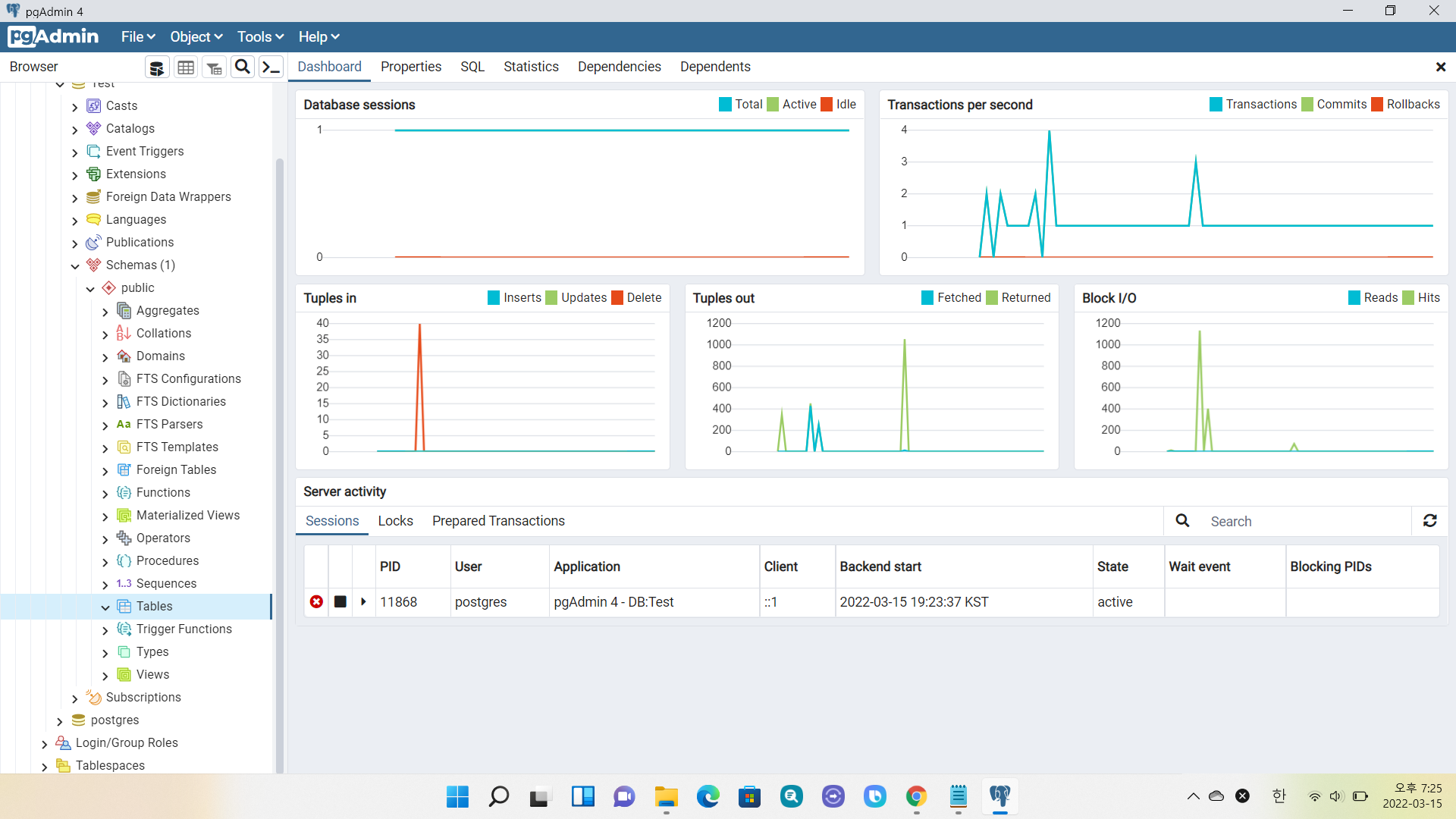Collapse the Schemas (1) node
This screenshot has height=819, width=1456.
click(75, 265)
